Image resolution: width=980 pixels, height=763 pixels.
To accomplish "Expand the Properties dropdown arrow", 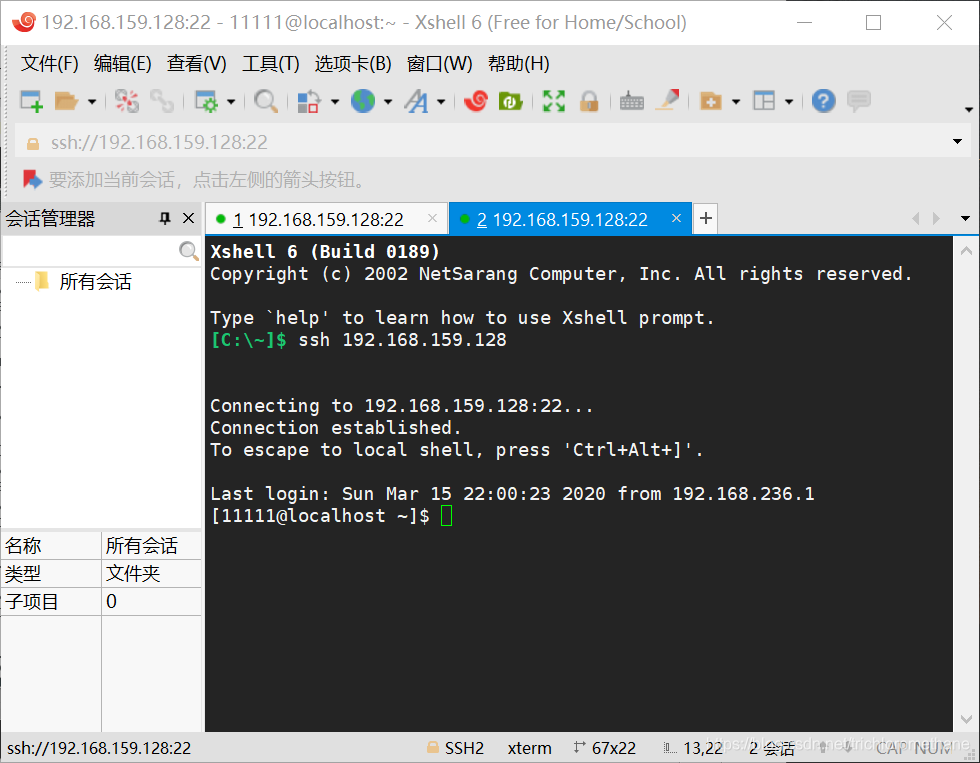I will (x=231, y=101).
